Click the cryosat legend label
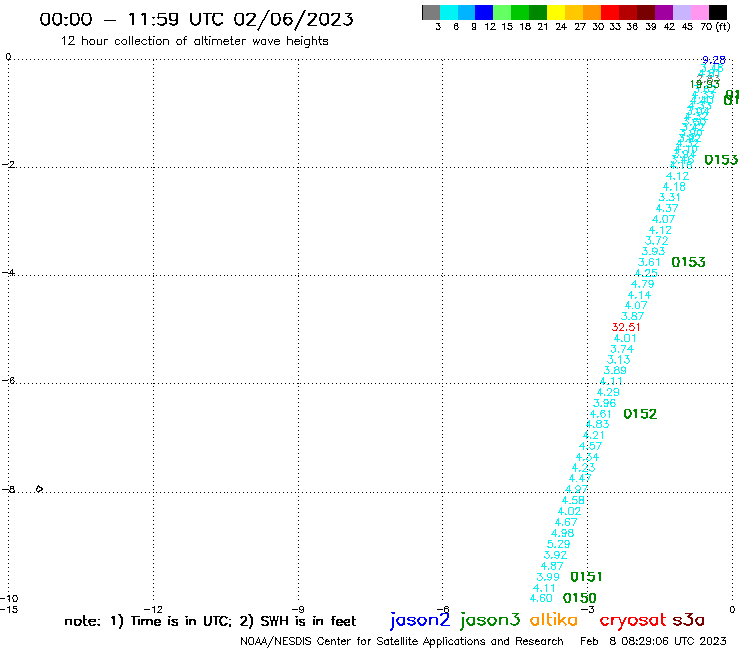 633,621
